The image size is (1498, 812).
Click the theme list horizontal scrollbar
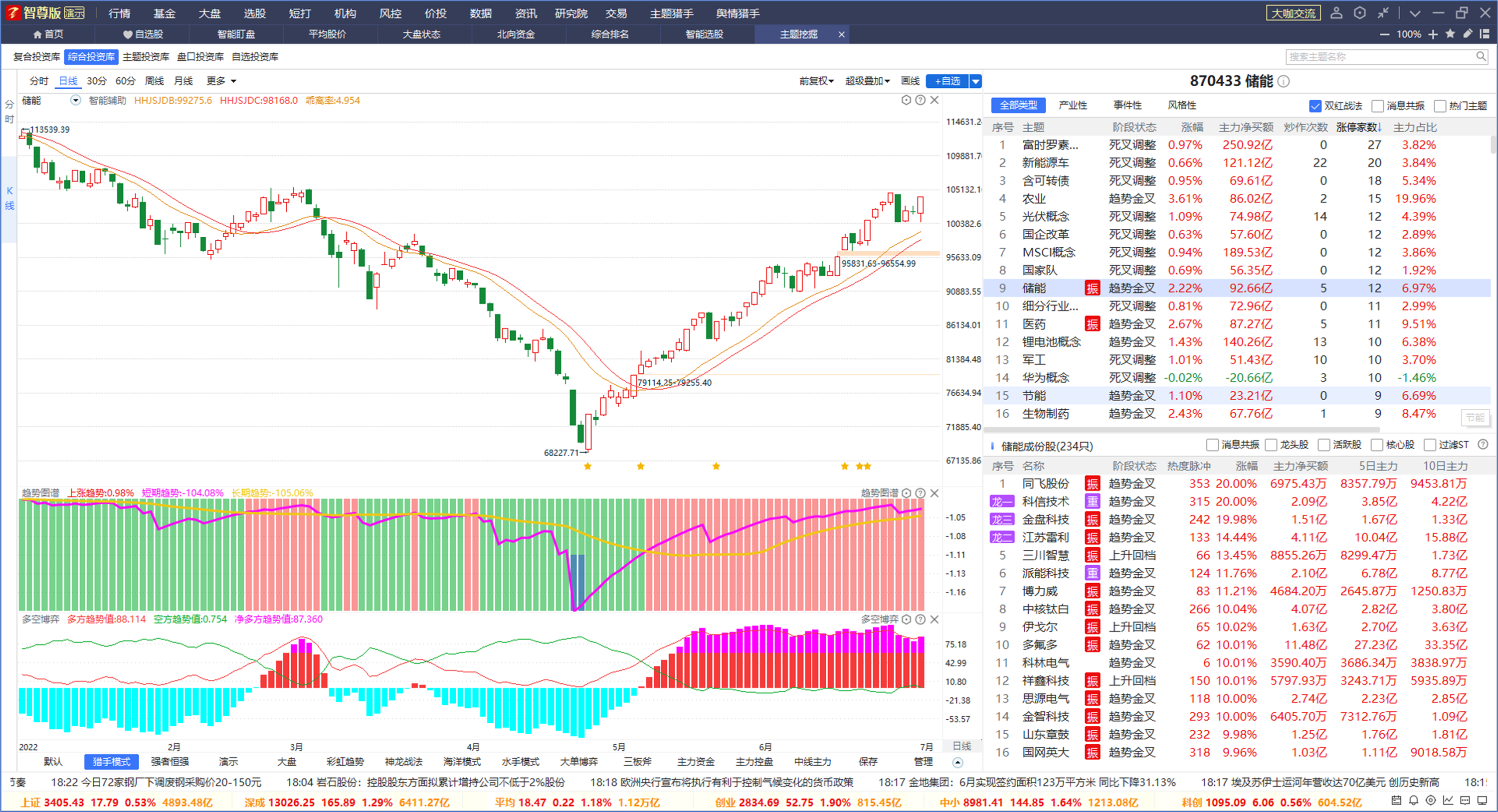(1183, 430)
